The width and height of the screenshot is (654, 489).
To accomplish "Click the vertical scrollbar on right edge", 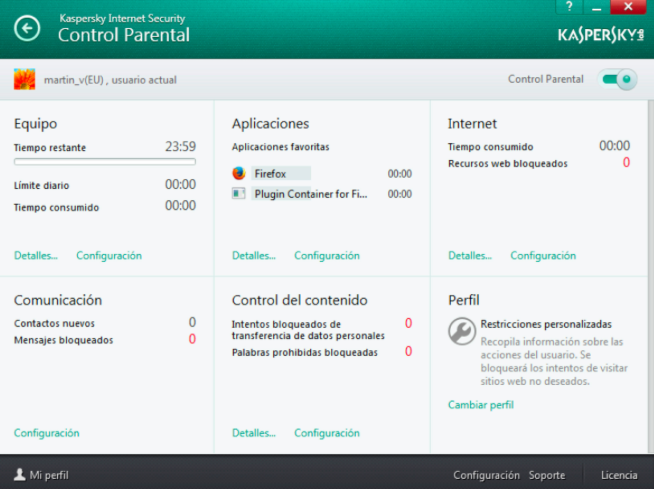I will (651, 276).
